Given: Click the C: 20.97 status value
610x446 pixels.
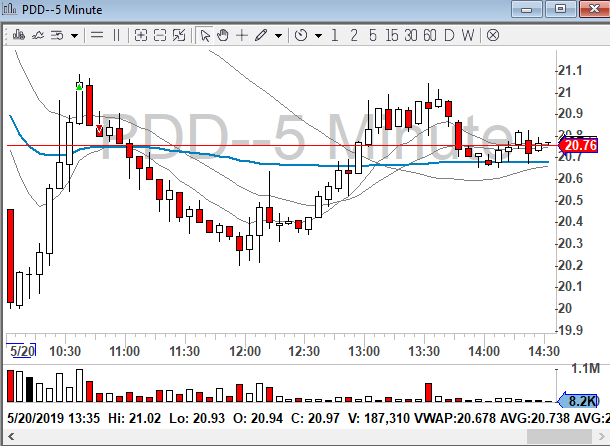Looking at the screenshot, I should pos(316,418).
